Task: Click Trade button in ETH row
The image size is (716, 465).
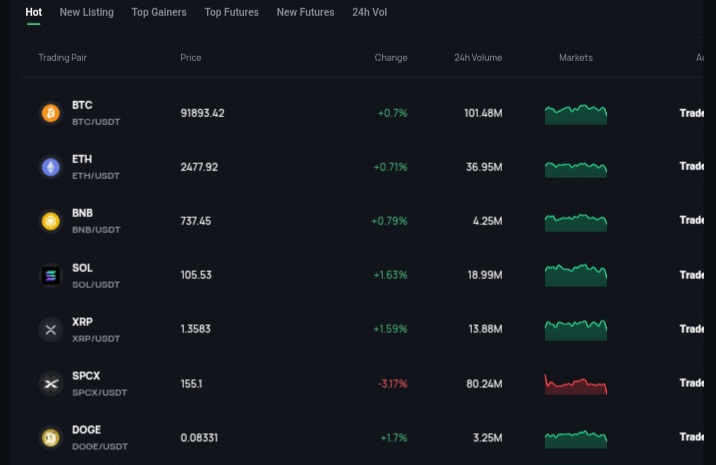Action: click(691, 166)
